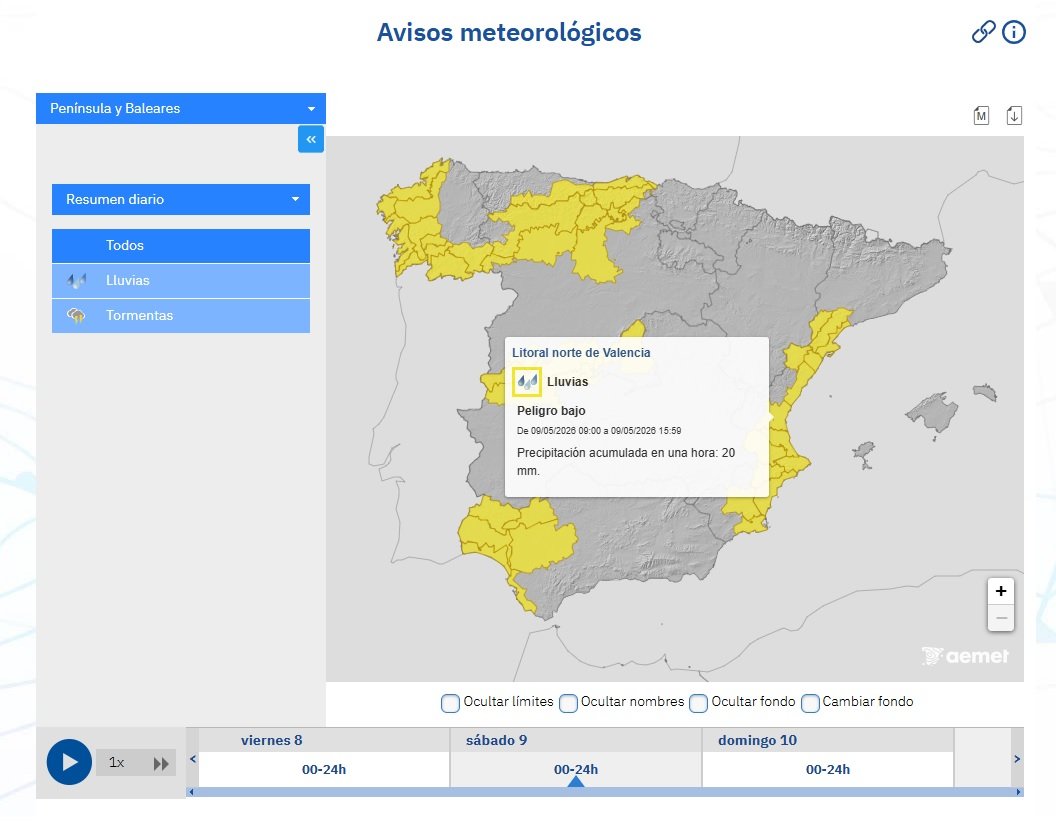Open the information icon
Image resolution: width=1056 pixels, height=834 pixels.
[1014, 32]
